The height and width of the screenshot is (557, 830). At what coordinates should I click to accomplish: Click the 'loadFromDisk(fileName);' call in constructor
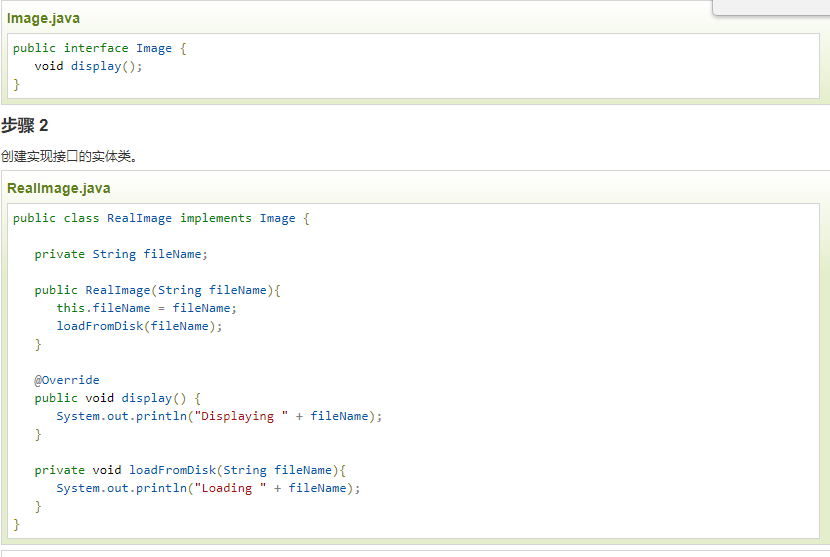[139, 326]
